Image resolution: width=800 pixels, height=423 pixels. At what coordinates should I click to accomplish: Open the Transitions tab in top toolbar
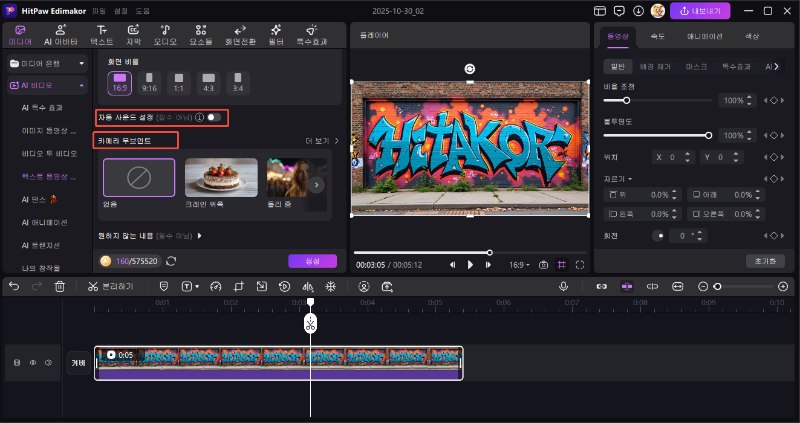(239, 36)
